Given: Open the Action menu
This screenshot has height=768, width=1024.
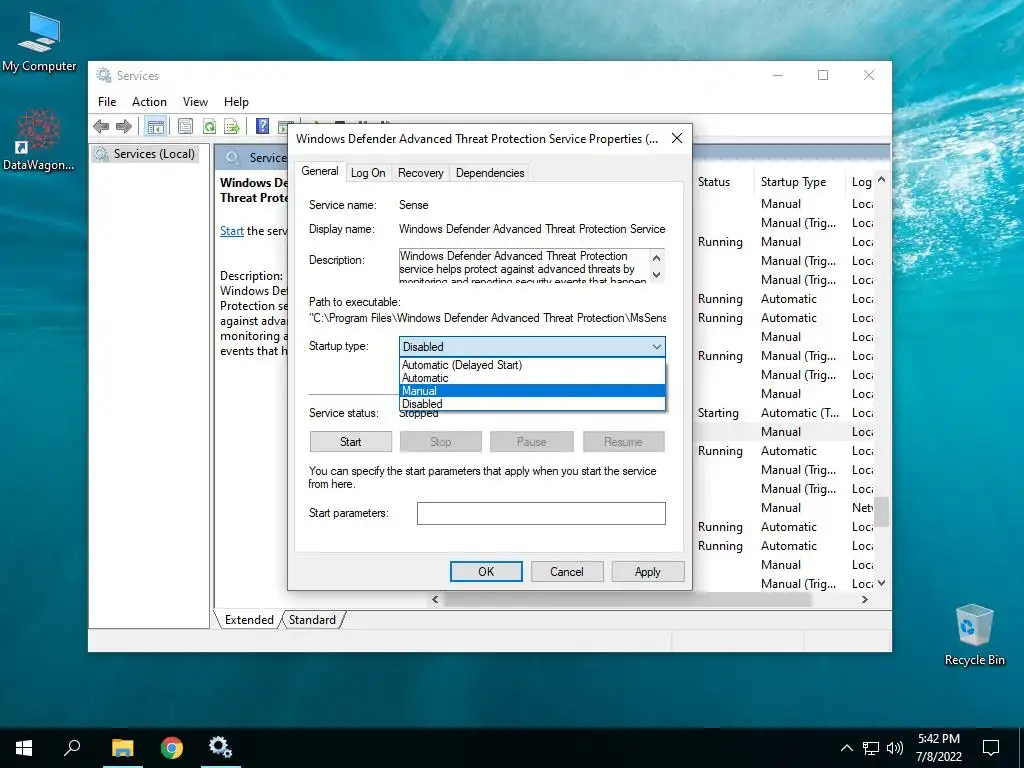Looking at the screenshot, I should point(150,102).
